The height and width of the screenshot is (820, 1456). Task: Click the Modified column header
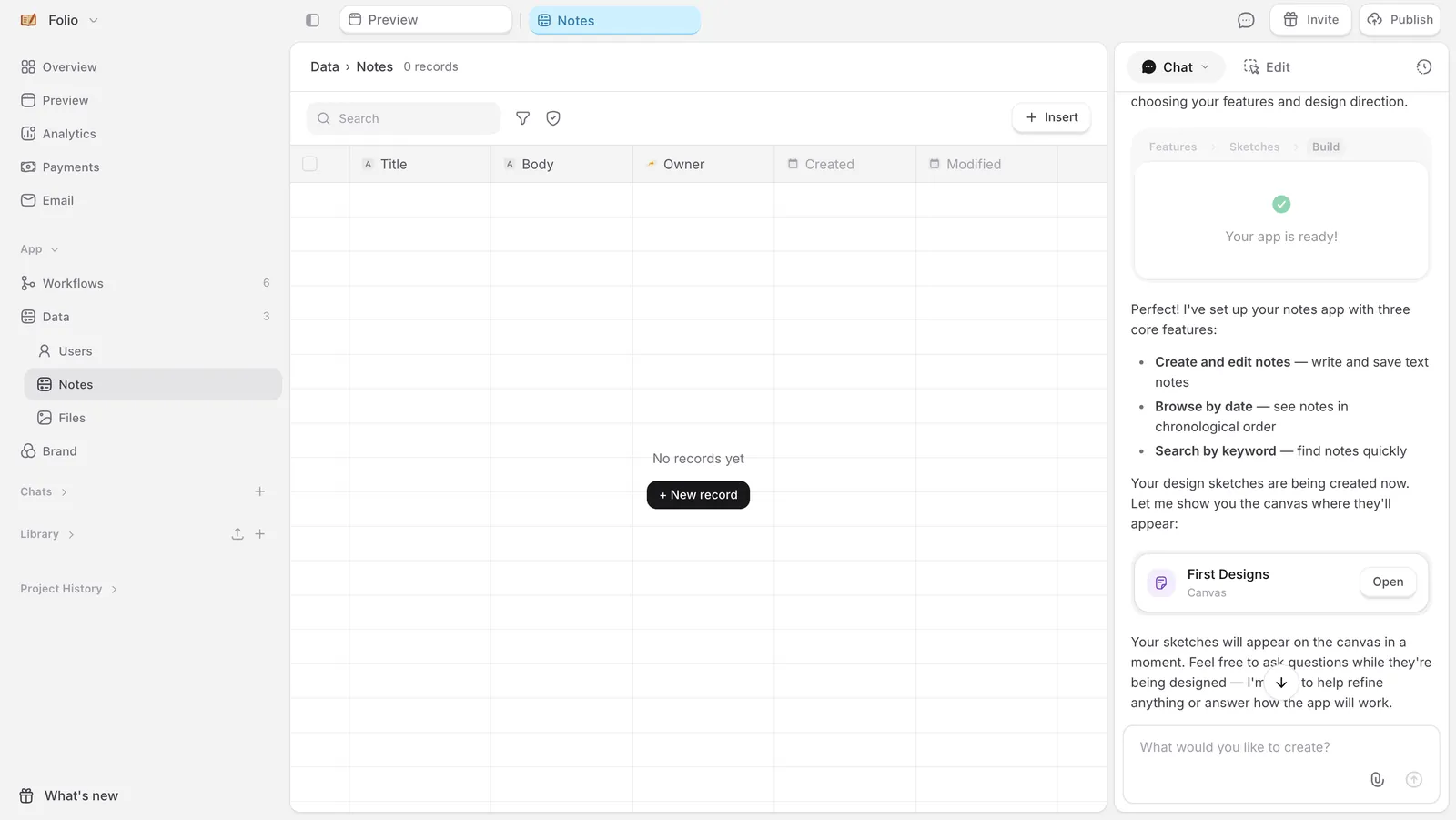point(986,164)
